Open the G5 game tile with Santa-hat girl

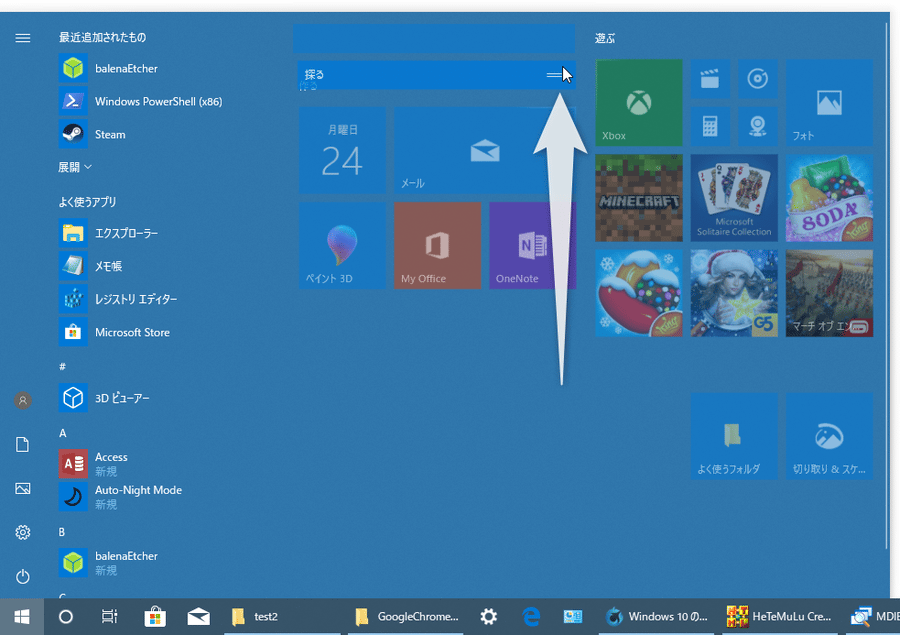(x=734, y=293)
